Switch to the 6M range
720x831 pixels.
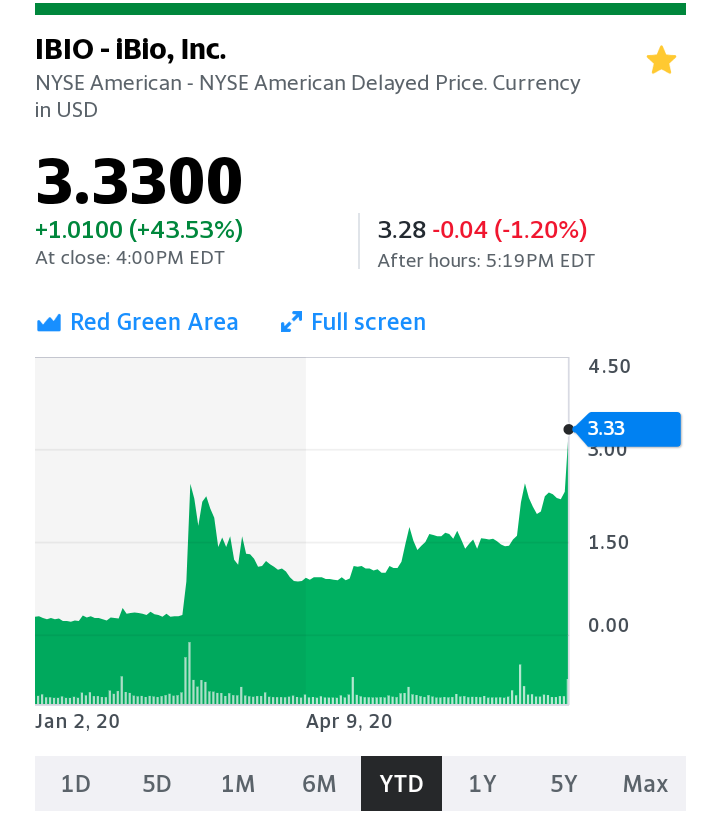tap(319, 784)
